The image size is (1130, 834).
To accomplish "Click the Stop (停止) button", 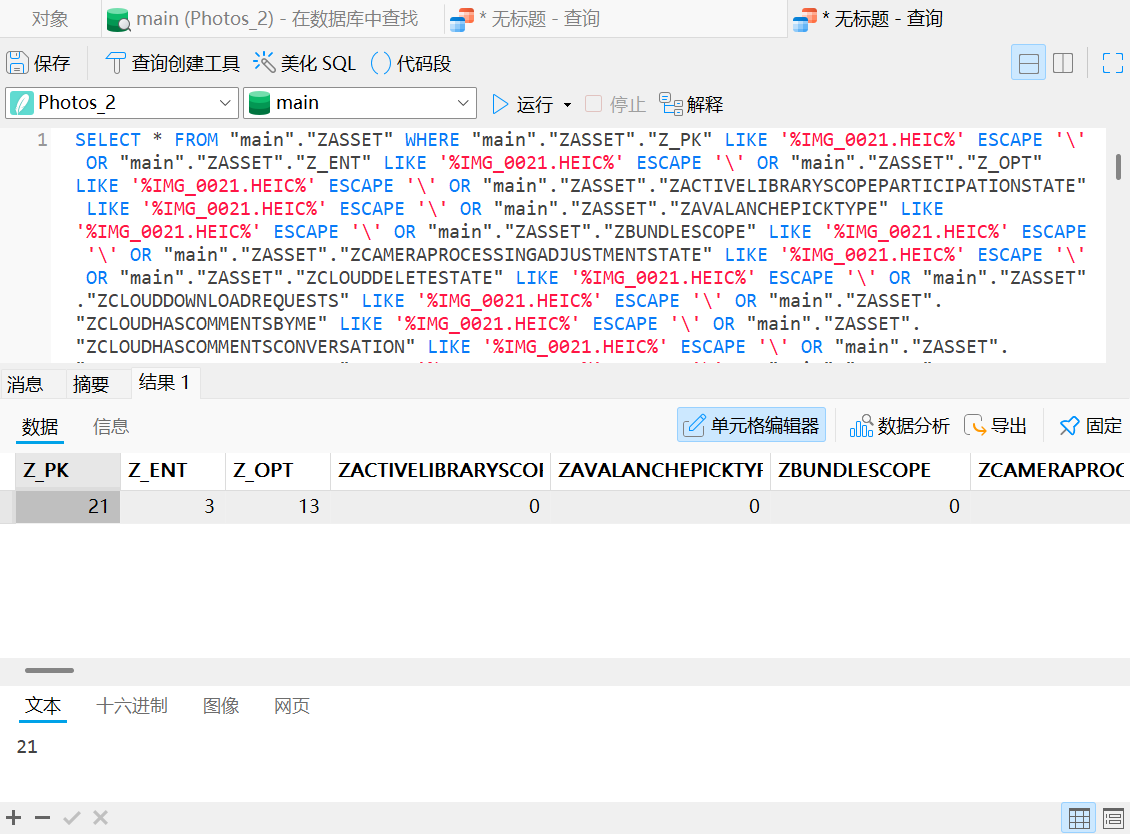I will [615, 105].
